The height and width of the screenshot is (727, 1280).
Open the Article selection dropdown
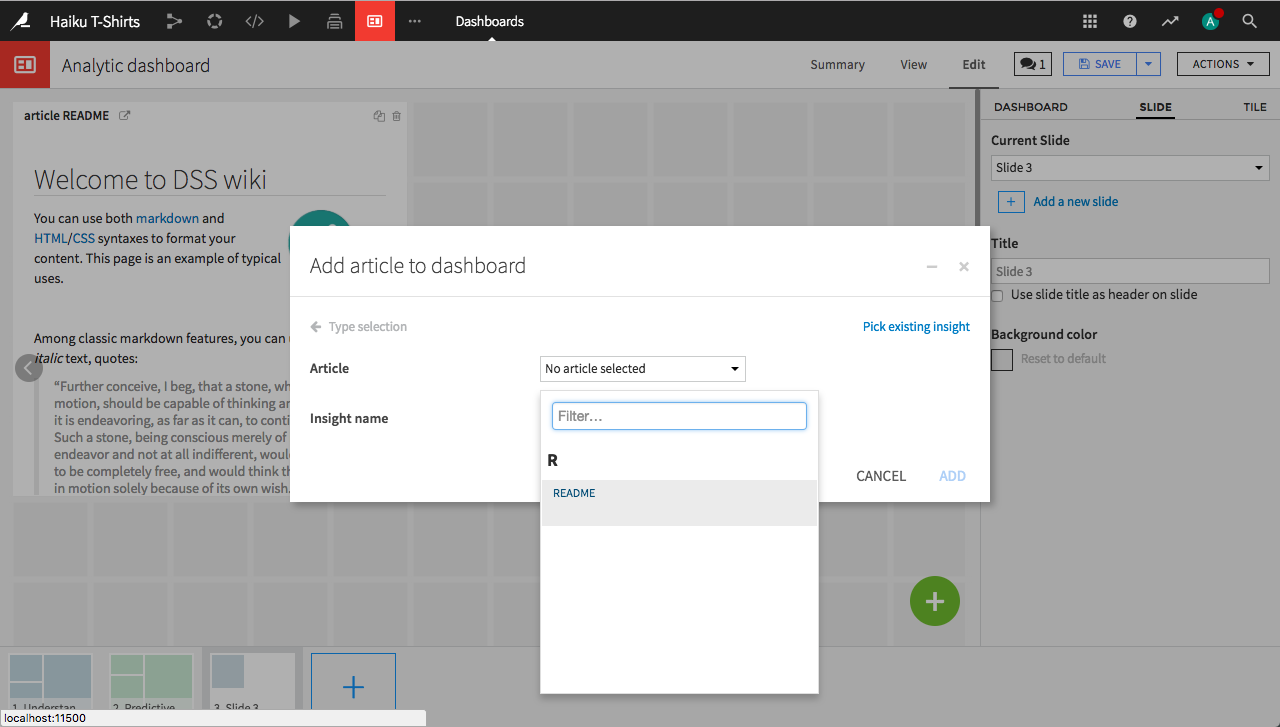[643, 369]
